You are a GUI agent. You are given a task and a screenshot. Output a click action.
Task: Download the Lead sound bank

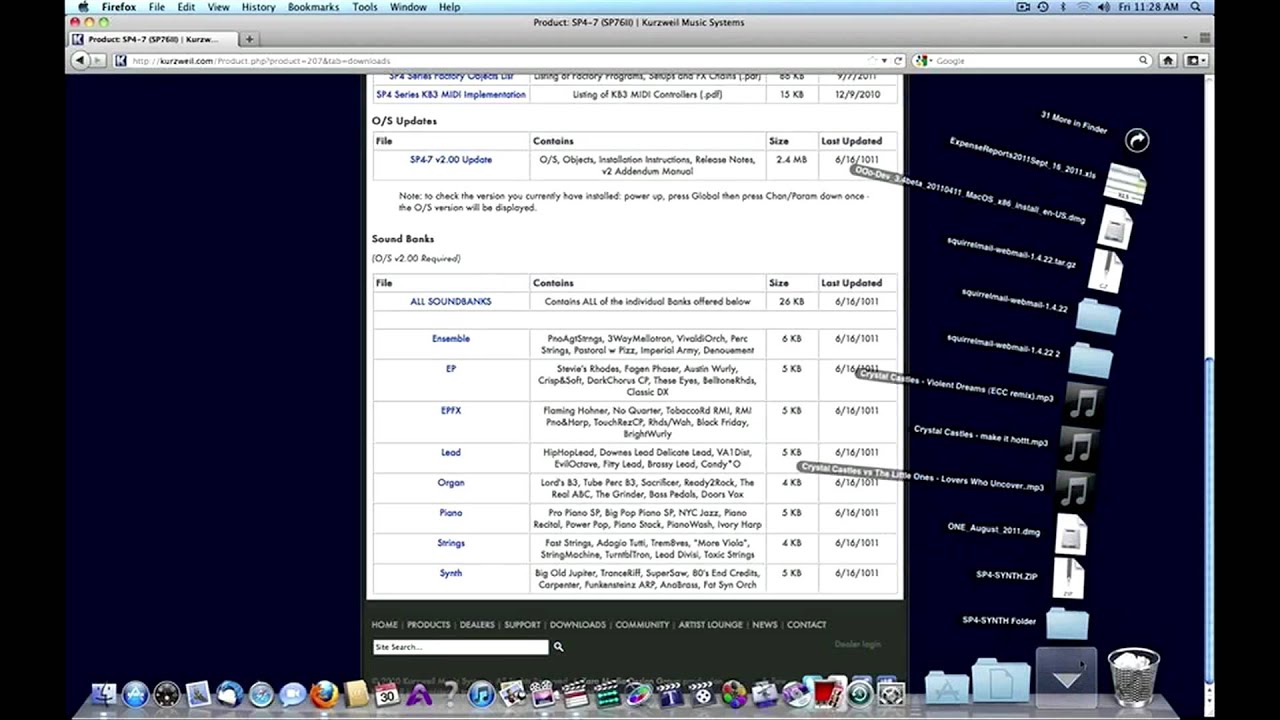click(x=451, y=452)
